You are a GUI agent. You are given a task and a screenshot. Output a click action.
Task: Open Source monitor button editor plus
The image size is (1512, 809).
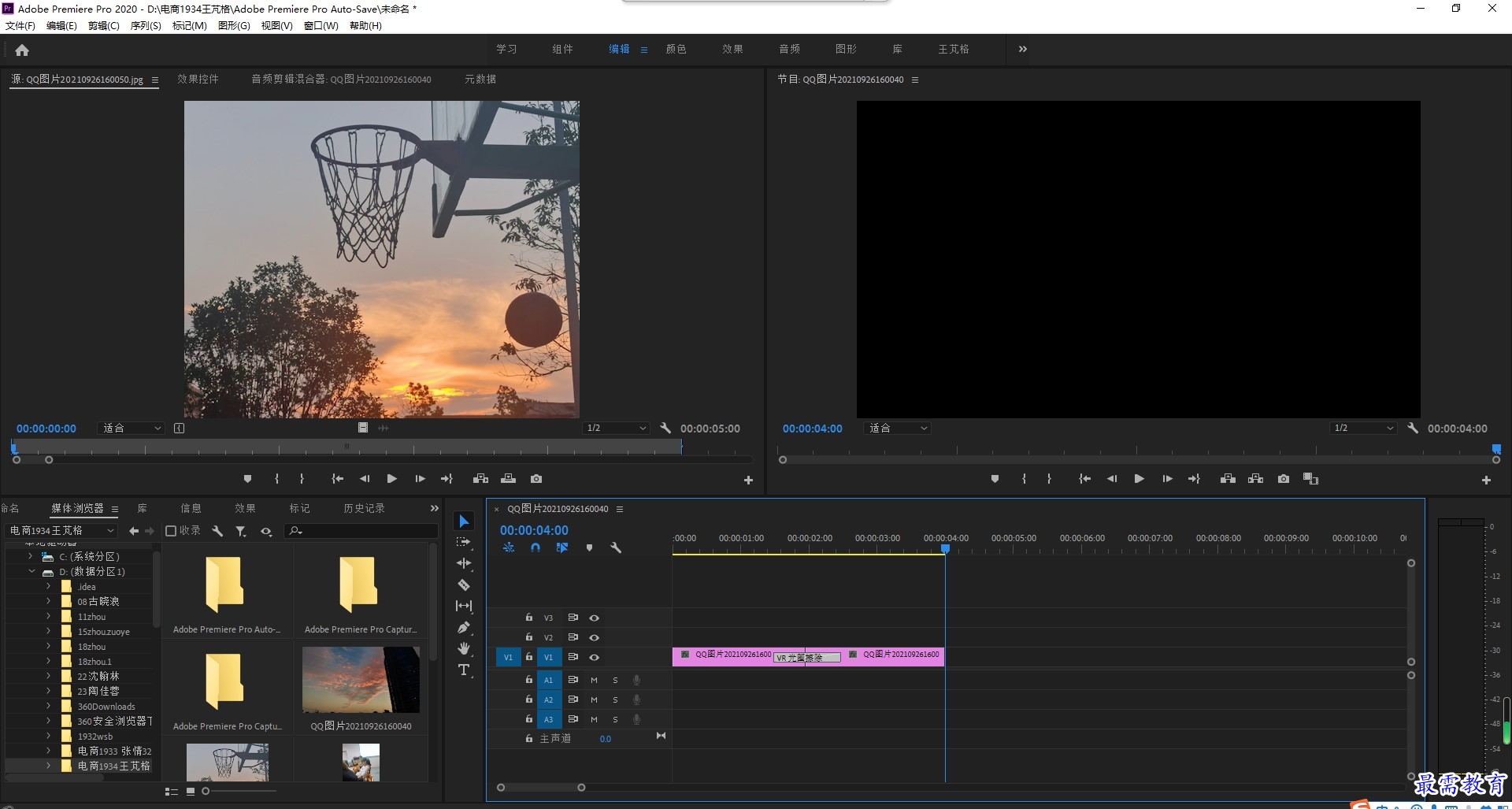[x=748, y=480]
